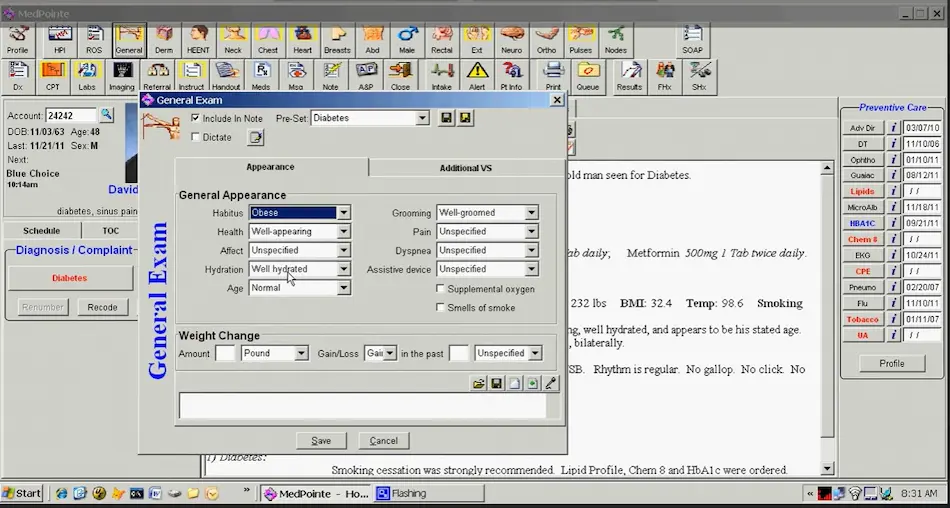This screenshot has height=508, width=950.
Task: Check the Smells of smoke option
Action: [x=441, y=308]
